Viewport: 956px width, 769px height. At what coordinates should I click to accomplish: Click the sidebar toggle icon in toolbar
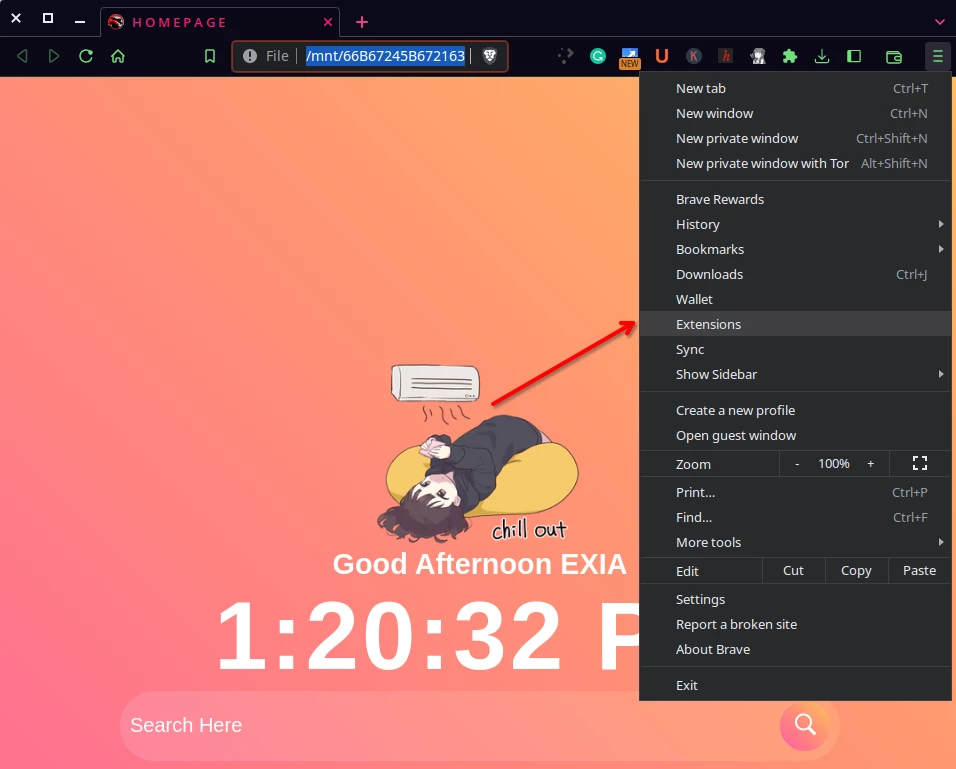(x=854, y=56)
